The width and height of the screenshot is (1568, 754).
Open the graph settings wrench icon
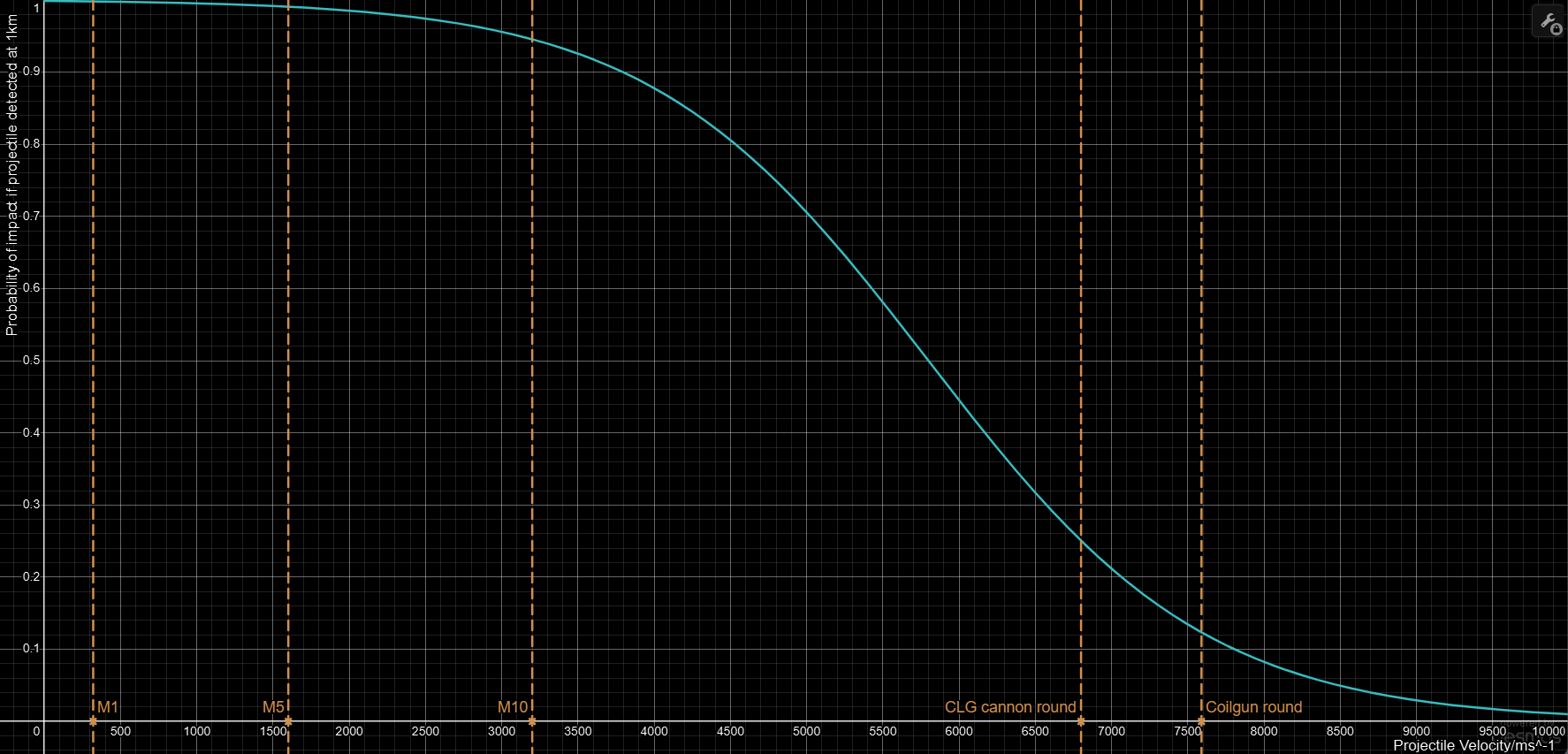(1550, 22)
